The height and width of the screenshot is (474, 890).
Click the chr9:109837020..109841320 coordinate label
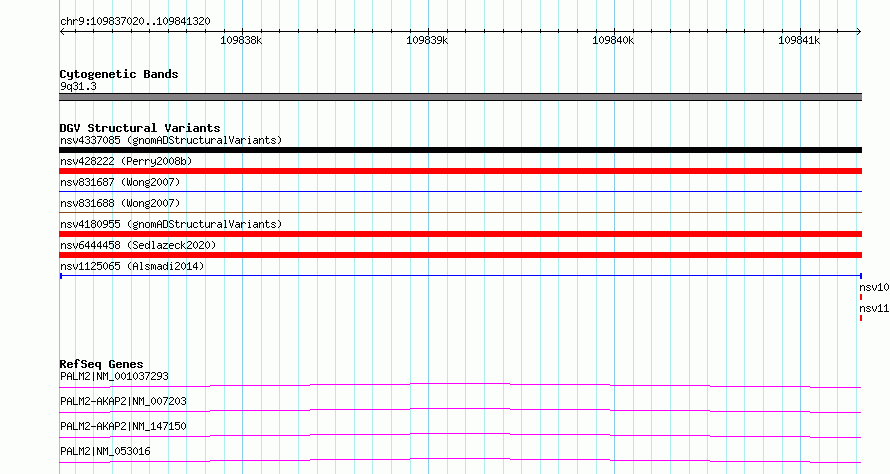tap(135, 21)
